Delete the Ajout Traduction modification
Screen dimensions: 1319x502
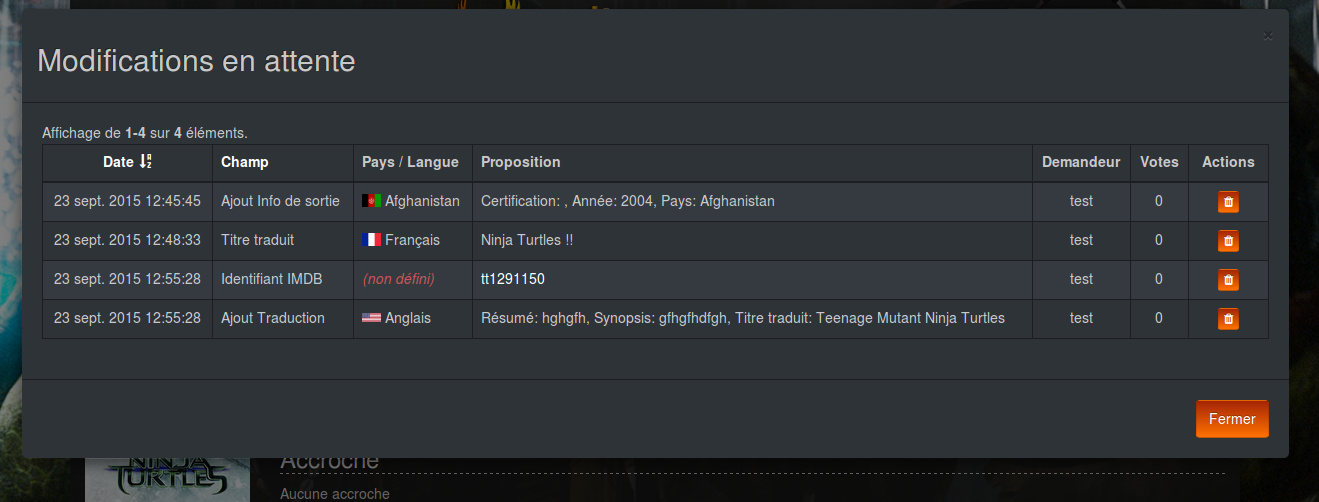pos(1228,319)
